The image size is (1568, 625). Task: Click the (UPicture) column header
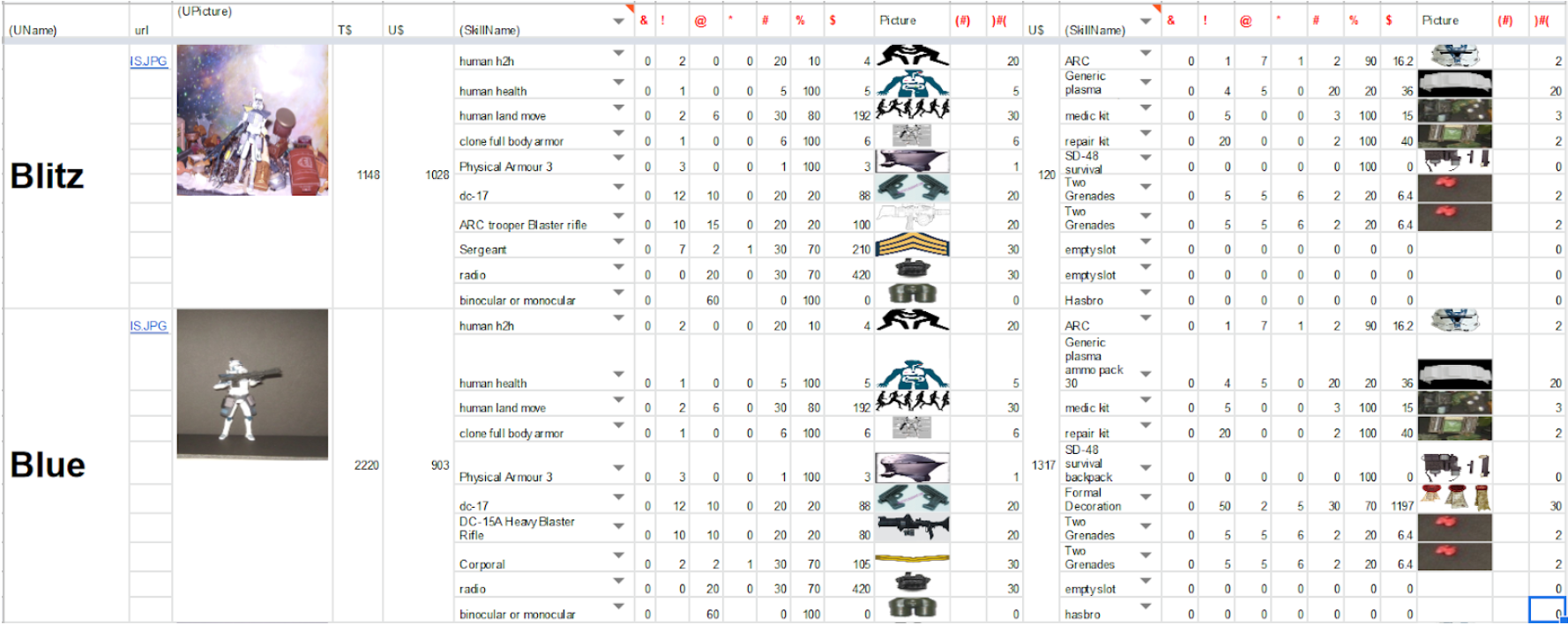[x=205, y=11]
